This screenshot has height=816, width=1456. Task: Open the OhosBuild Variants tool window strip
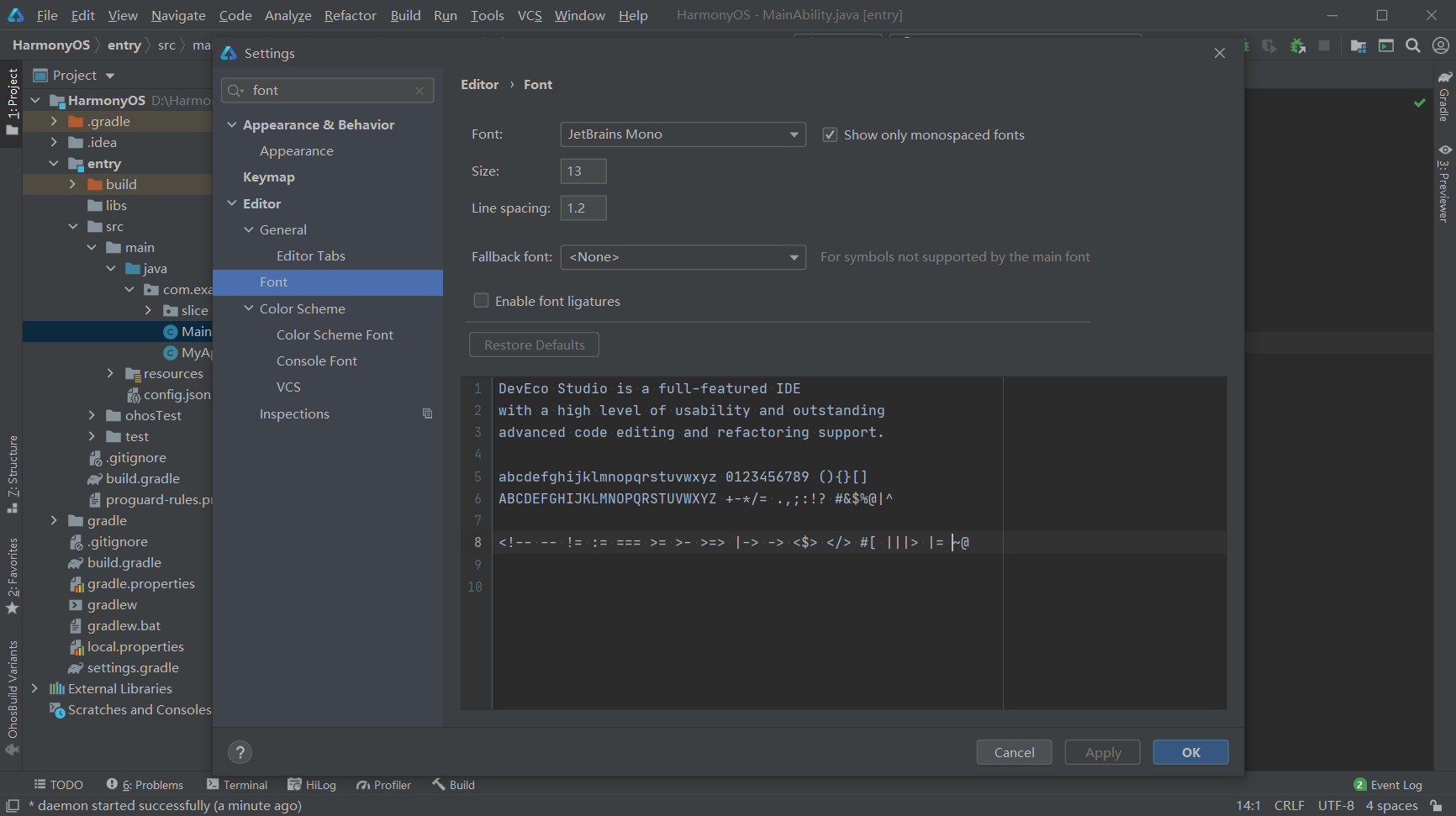point(12,698)
